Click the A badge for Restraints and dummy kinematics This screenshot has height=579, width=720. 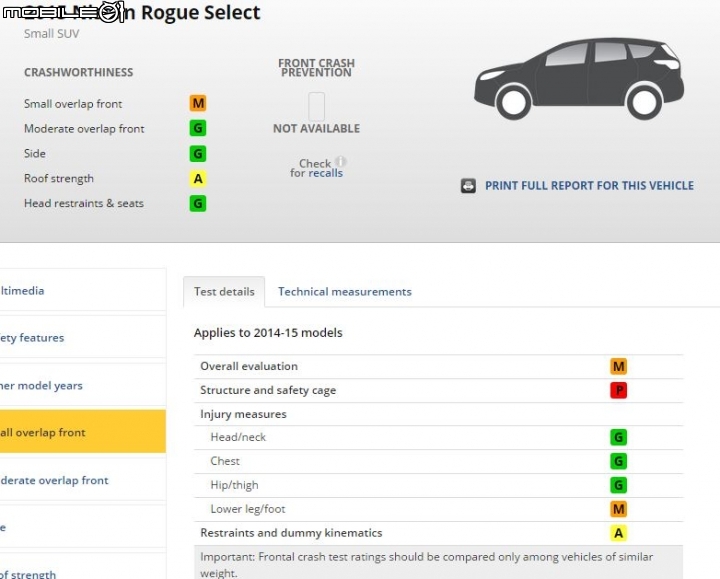(x=619, y=533)
